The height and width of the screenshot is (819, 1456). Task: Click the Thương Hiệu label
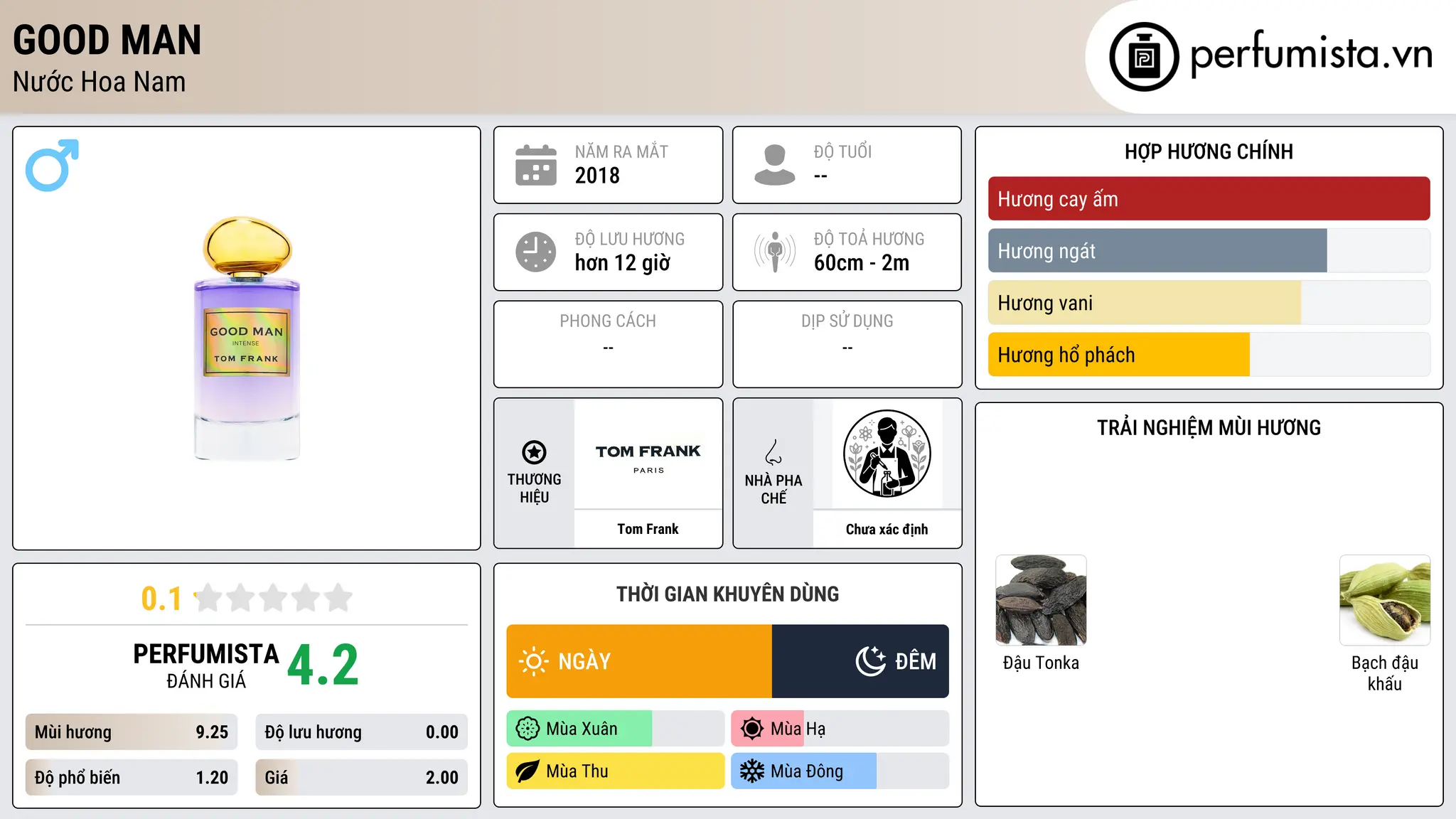click(x=534, y=488)
